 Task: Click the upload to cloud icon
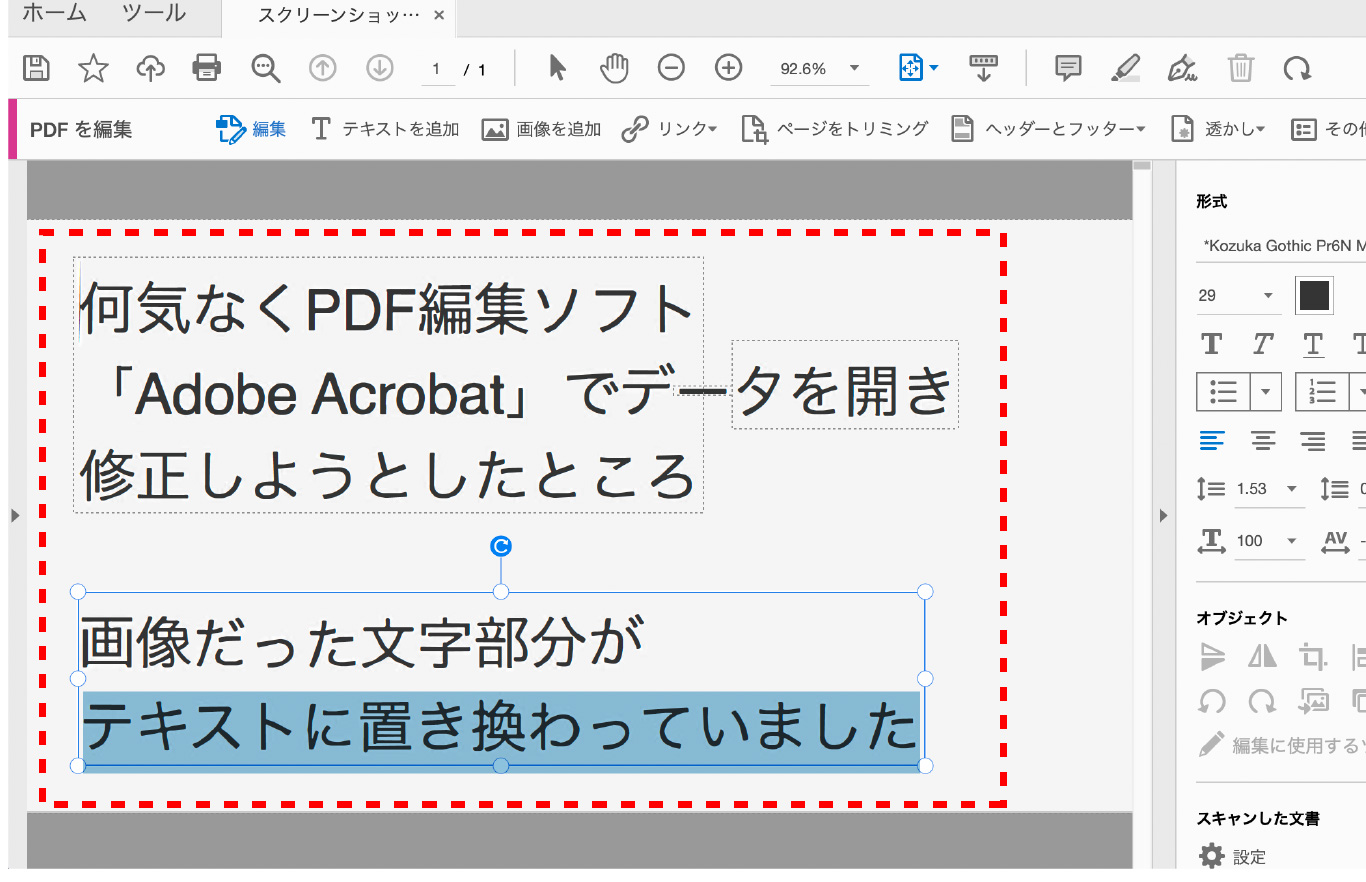click(150, 68)
